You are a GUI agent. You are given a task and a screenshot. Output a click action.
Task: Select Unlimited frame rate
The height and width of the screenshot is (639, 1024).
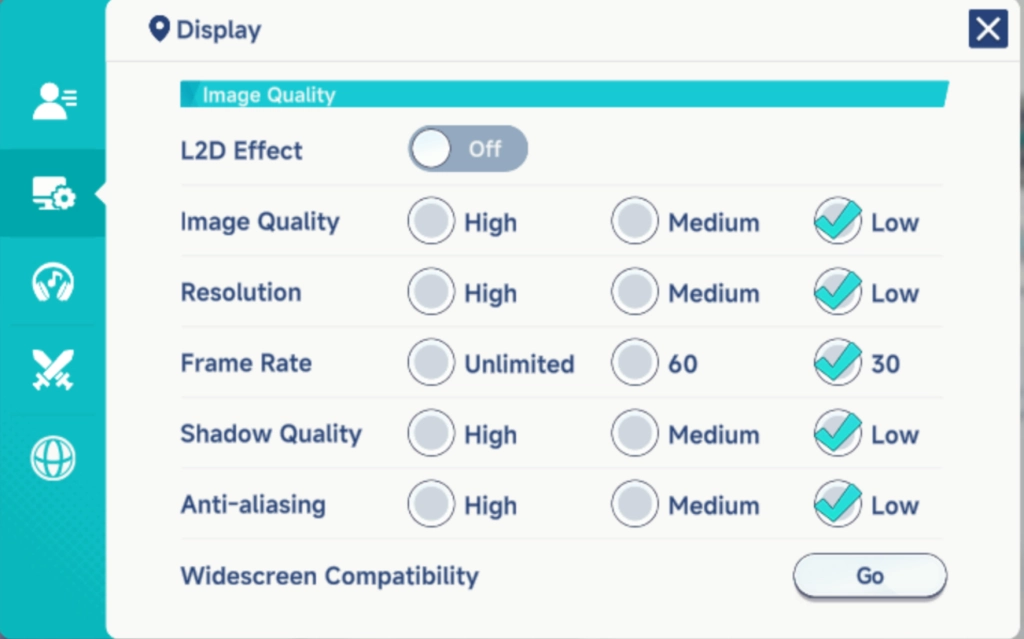click(432, 364)
